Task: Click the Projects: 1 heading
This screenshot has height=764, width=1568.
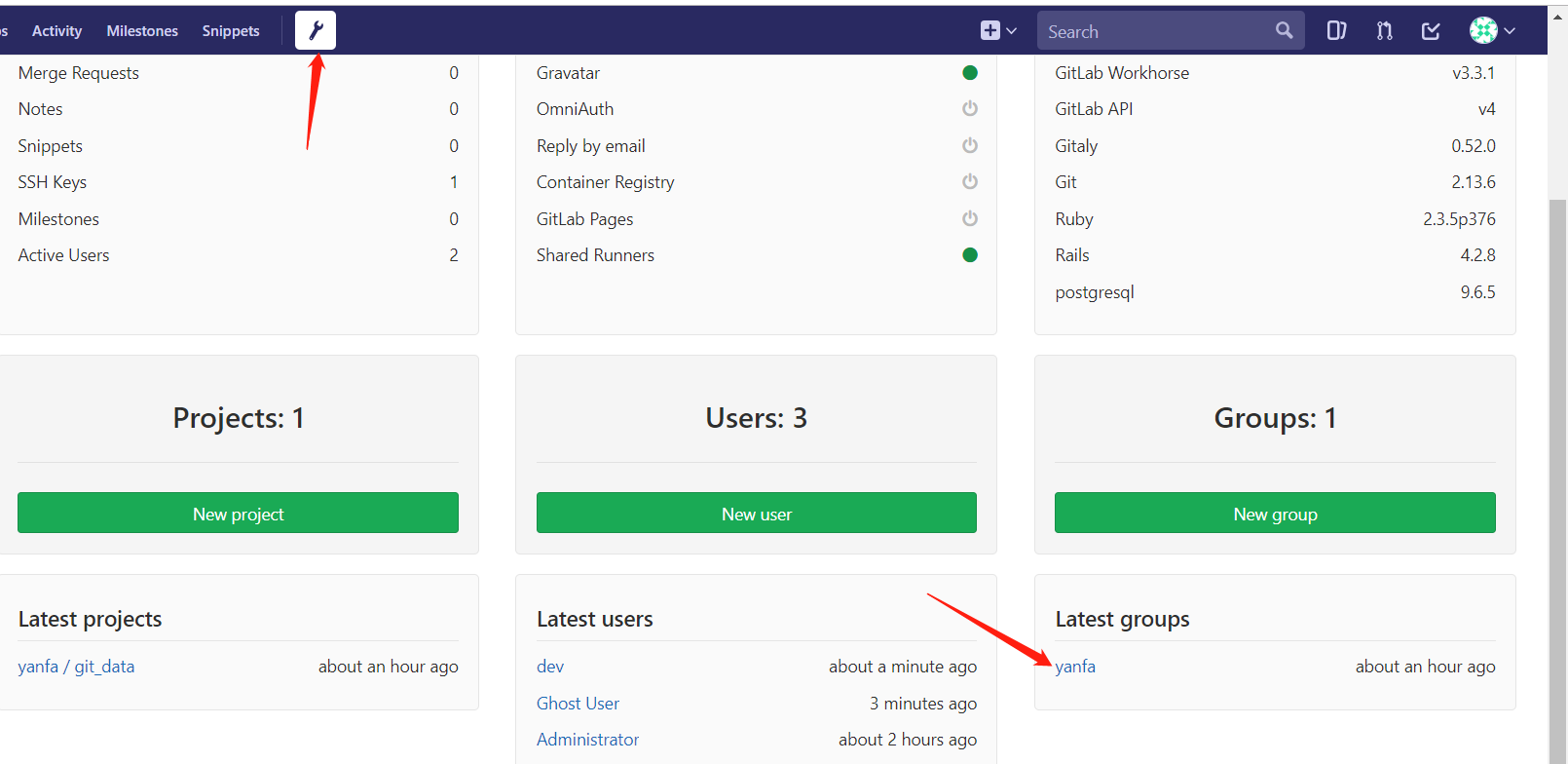Action: coord(239,418)
